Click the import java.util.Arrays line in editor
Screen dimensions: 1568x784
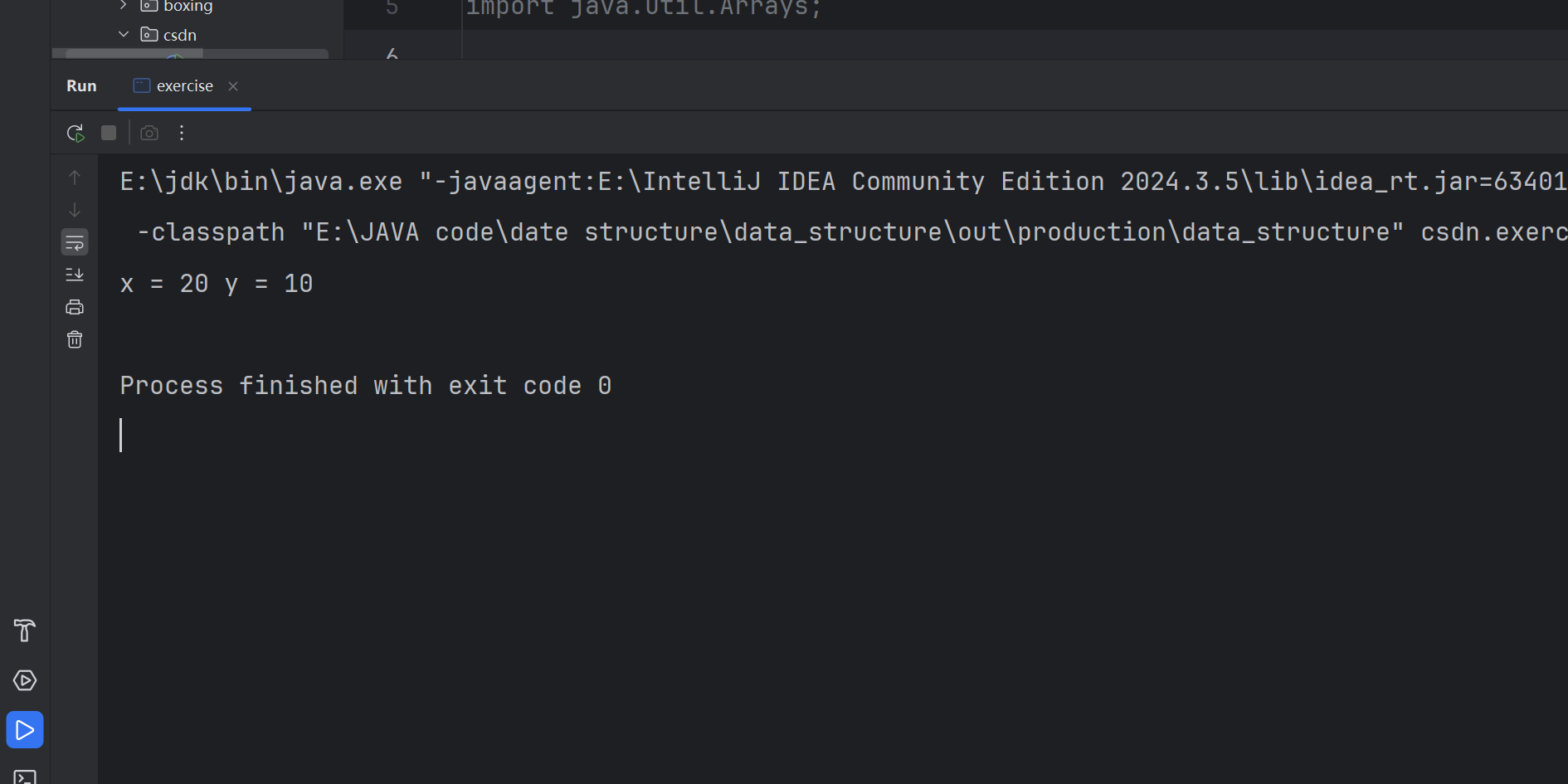(643, 8)
